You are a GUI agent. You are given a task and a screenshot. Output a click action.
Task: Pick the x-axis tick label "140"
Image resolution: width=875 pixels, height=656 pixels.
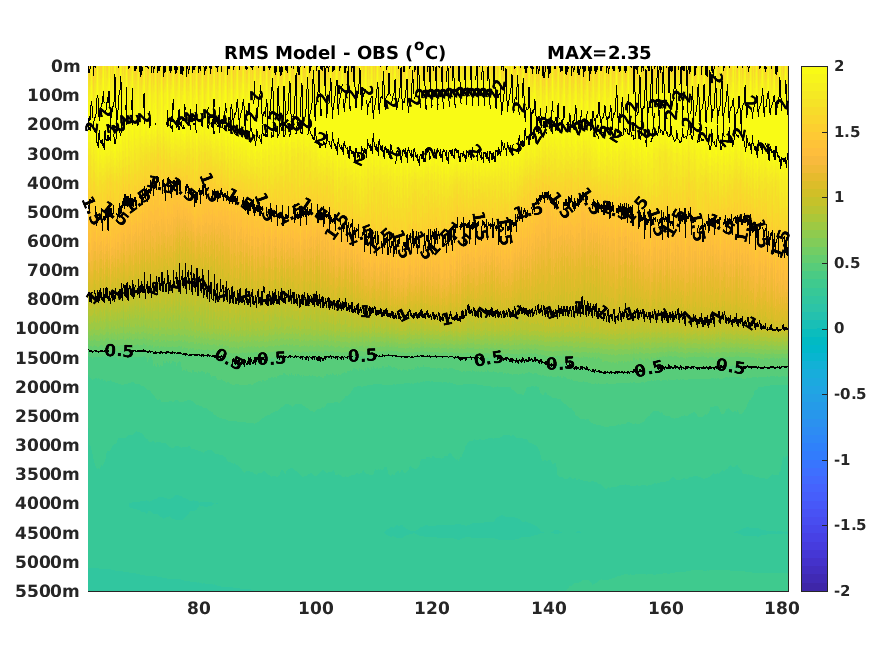click(549, 608)
